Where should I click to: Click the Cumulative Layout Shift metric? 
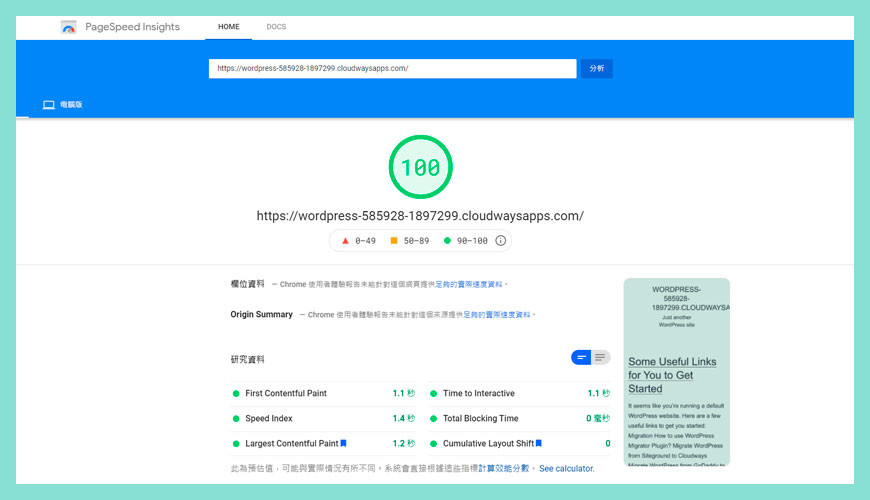pos(488,443)
